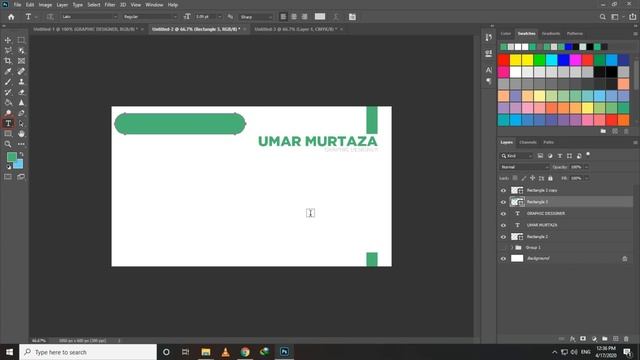
Task: Switch to the Gradients tab
Action: click(x=551, y=33)
